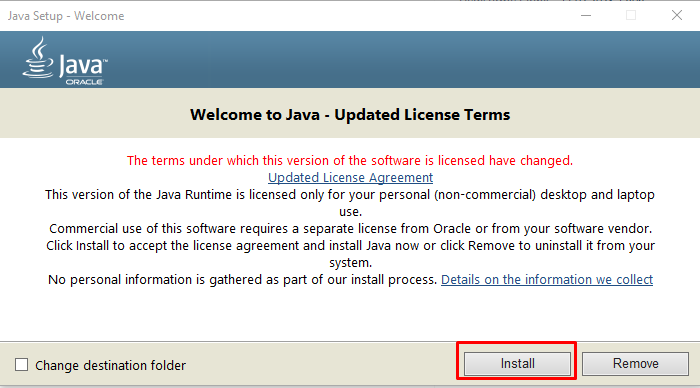Minimize the Java Setup window
Image resolution: width=700 pixels, height=388 pixels.
pos(586,16)
